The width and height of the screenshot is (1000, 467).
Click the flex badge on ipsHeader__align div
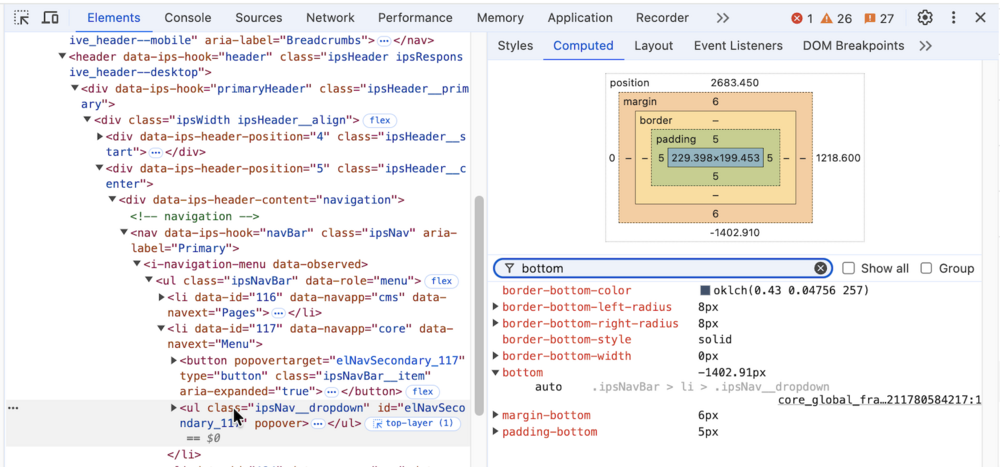point(380,120)
